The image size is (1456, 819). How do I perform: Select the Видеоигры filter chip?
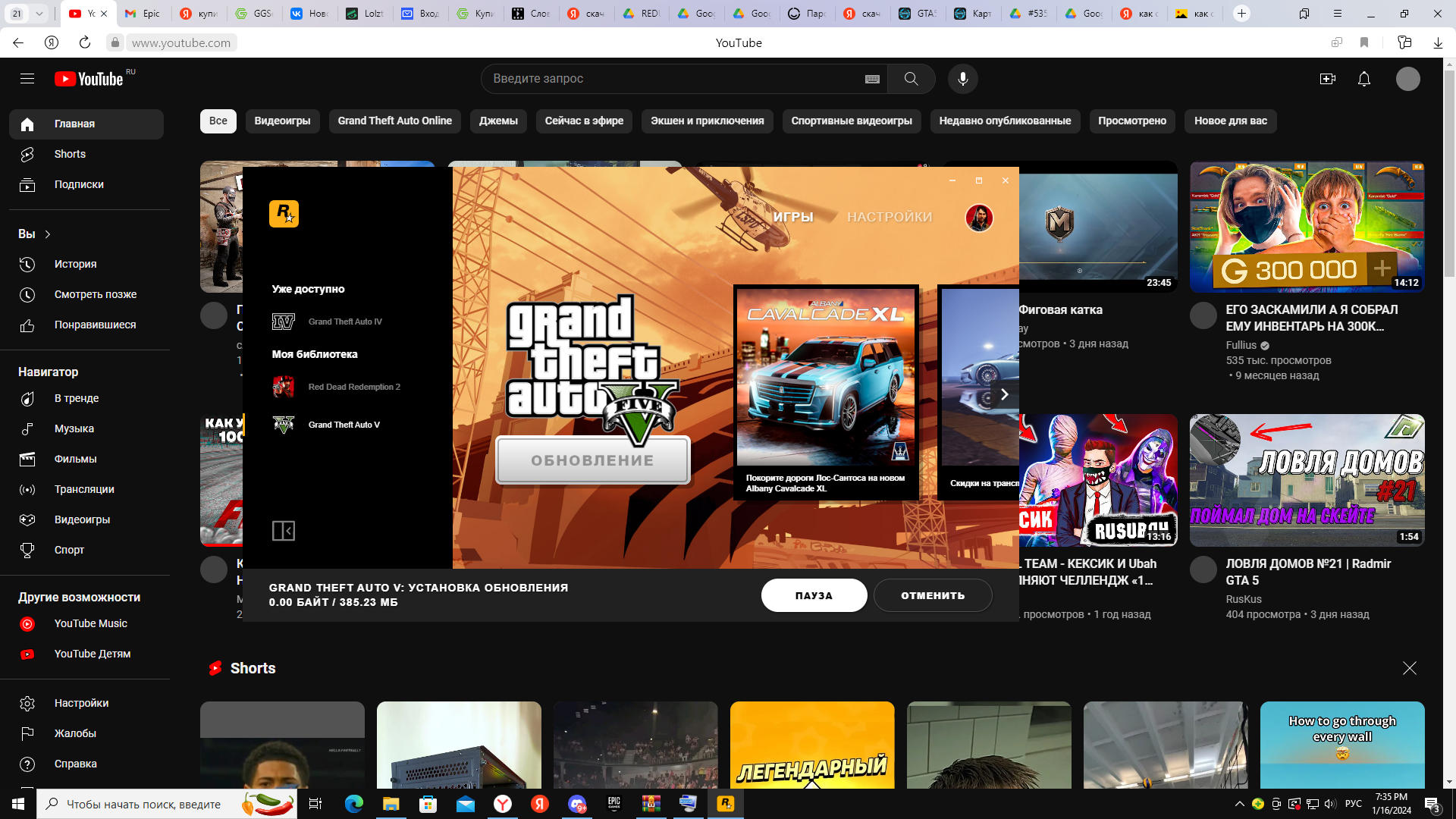pyautogui.click(x=282, y=121)
